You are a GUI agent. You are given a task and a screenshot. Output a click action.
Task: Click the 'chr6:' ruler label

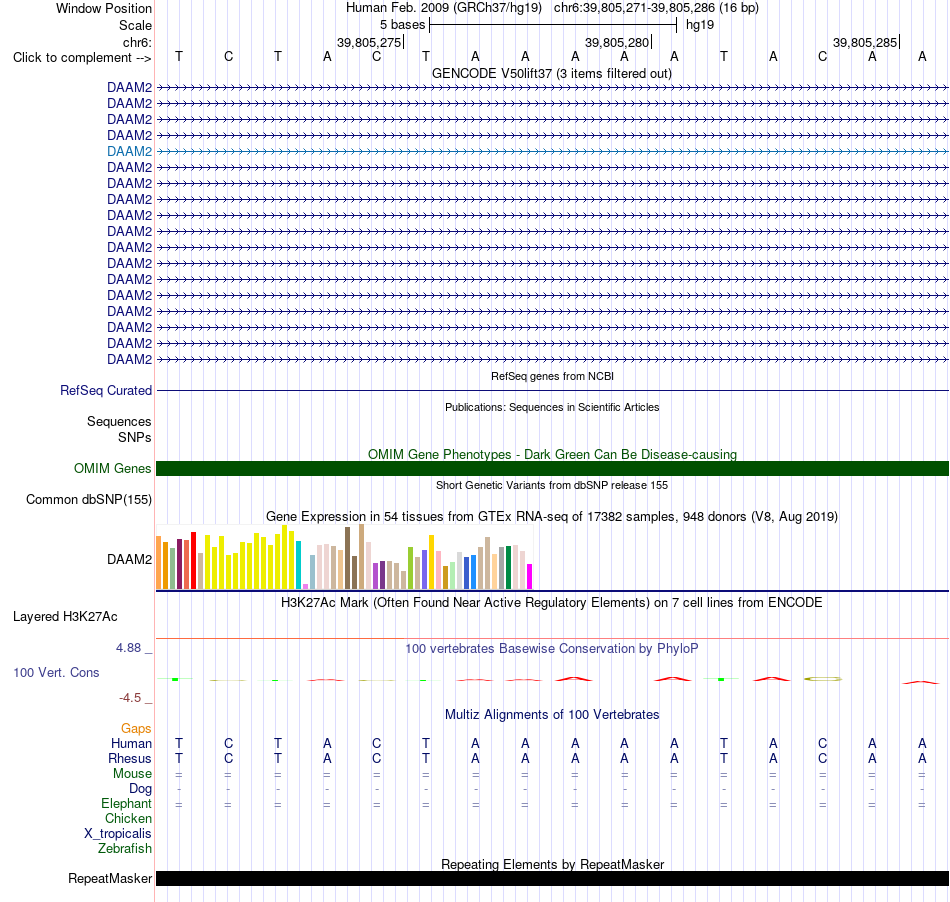[x=137, y=42]
